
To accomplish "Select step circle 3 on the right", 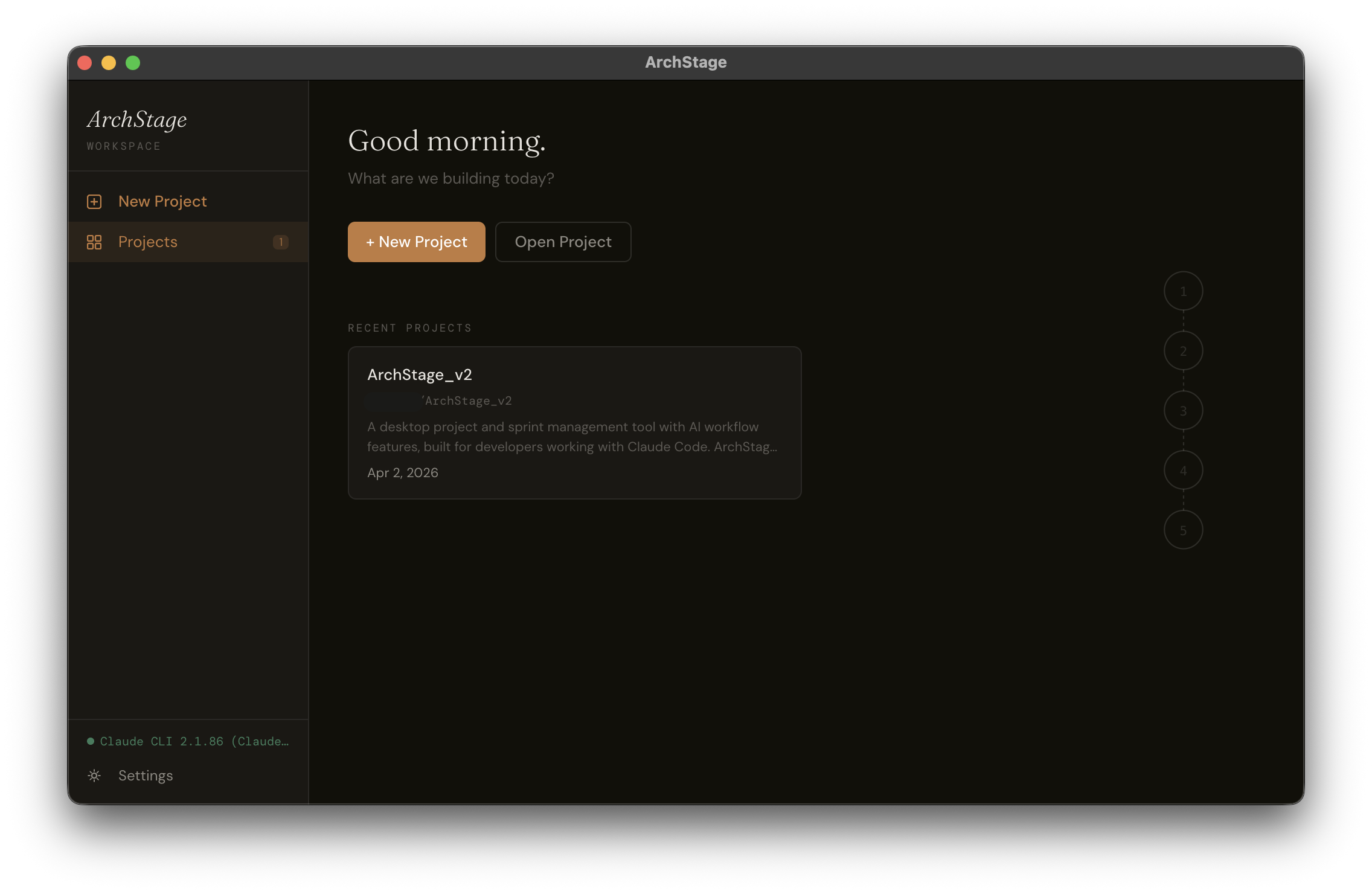I will coord(1183,410).
